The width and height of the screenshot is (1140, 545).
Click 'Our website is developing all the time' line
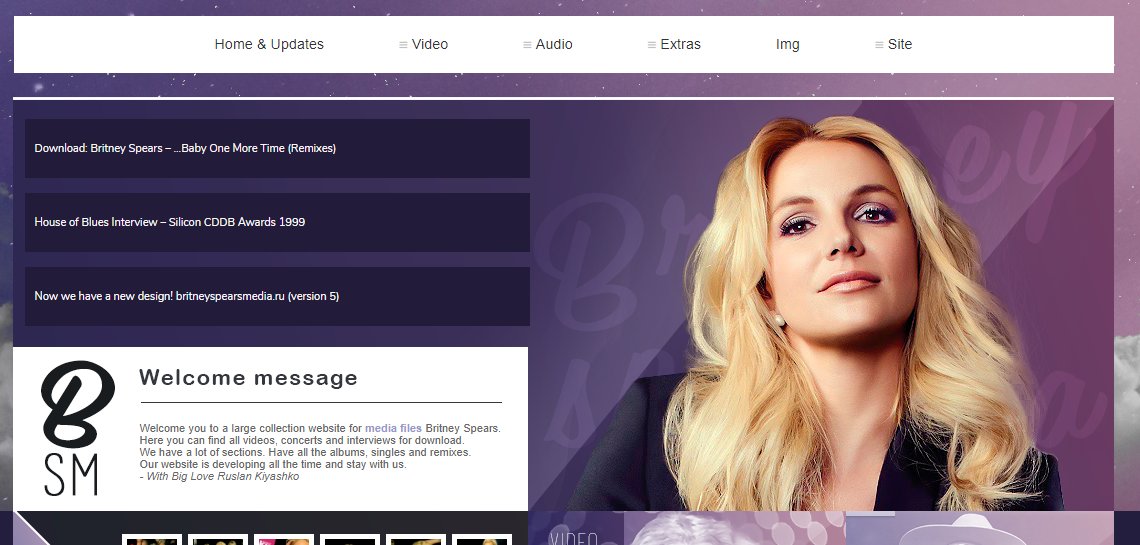point(273,464)
